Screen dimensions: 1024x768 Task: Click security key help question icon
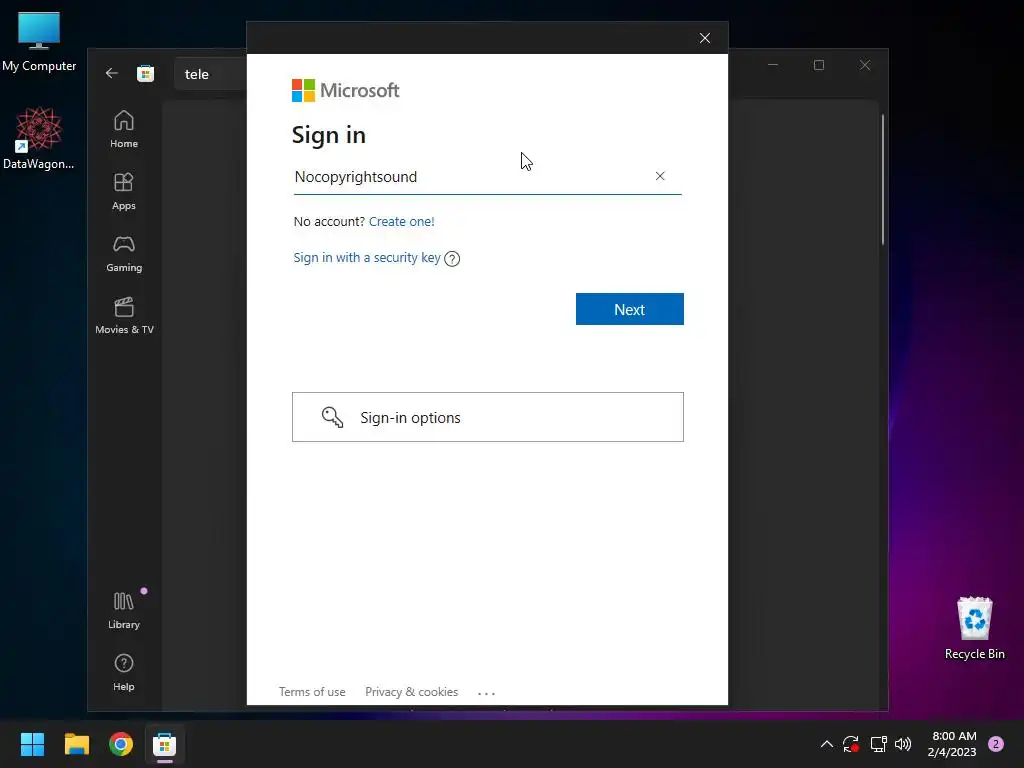(x=452, y=259)
